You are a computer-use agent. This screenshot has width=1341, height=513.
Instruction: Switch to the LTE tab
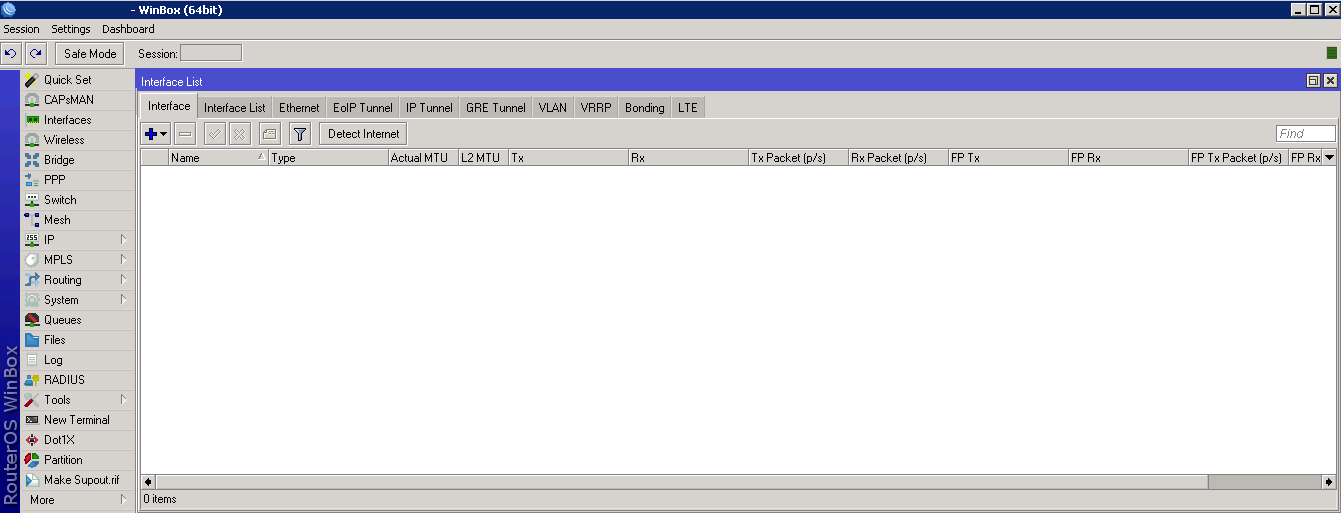point(688,107)
